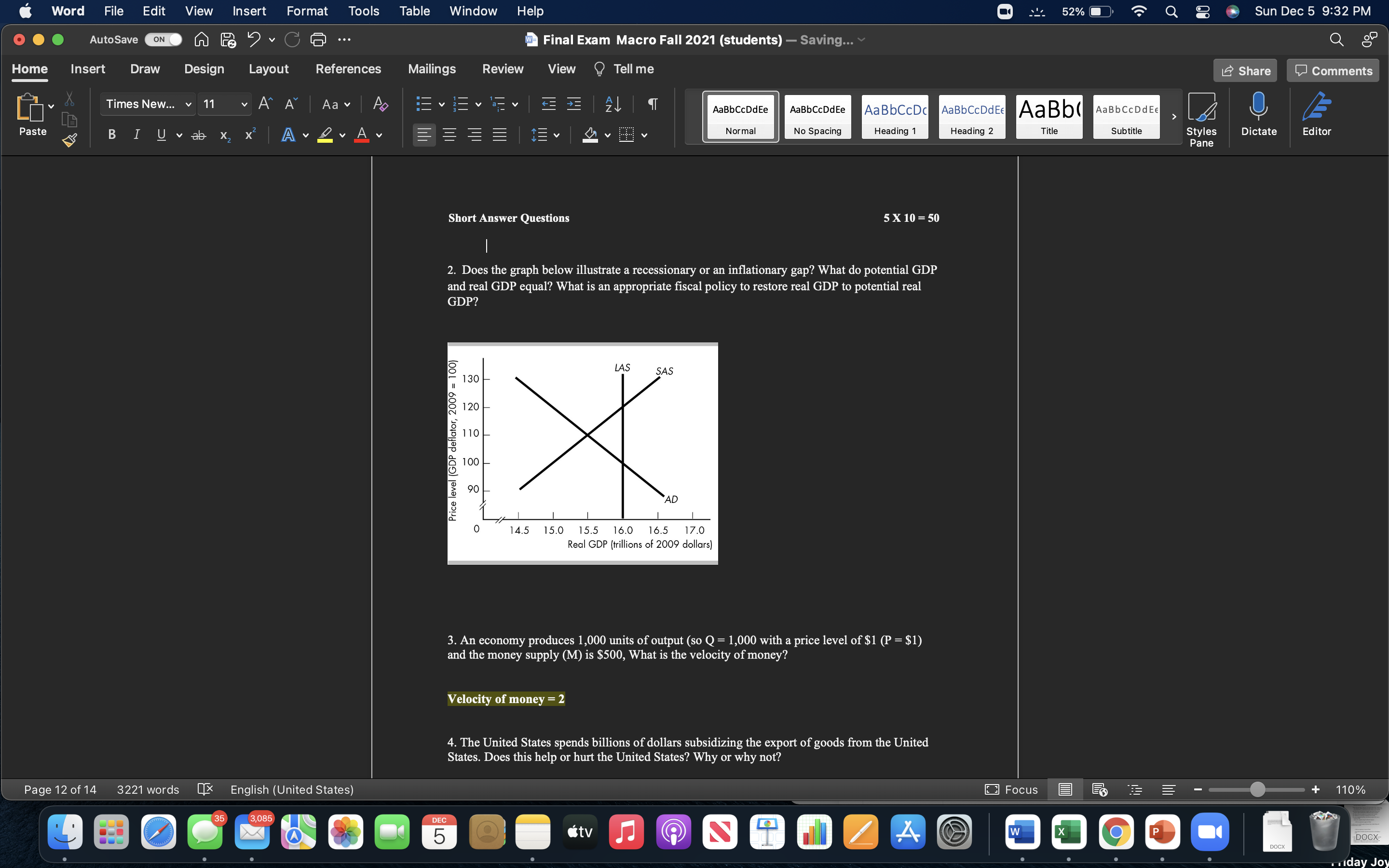Image resolution: width=1389 pixels, height=868 pixels.
Task: Open the font size dropdown
Action: click(x=244, y=104)
